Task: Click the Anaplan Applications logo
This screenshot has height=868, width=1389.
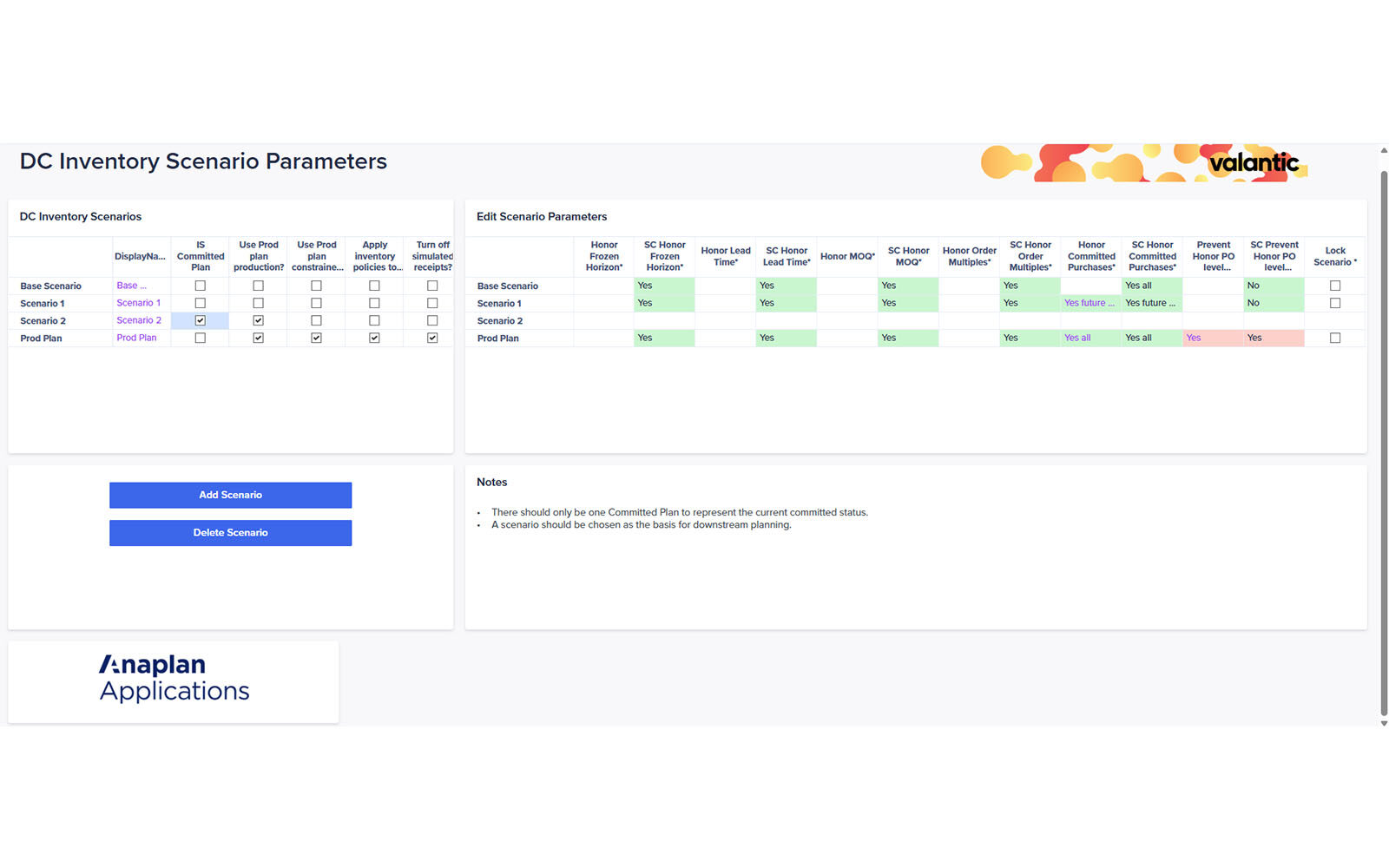Action: point(174,679)
